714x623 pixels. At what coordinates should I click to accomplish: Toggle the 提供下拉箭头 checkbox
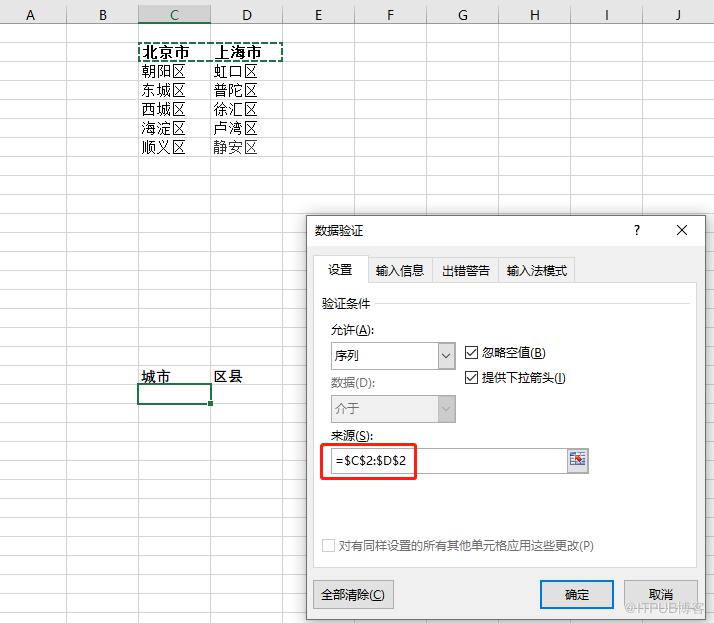(x=471, y=377)
